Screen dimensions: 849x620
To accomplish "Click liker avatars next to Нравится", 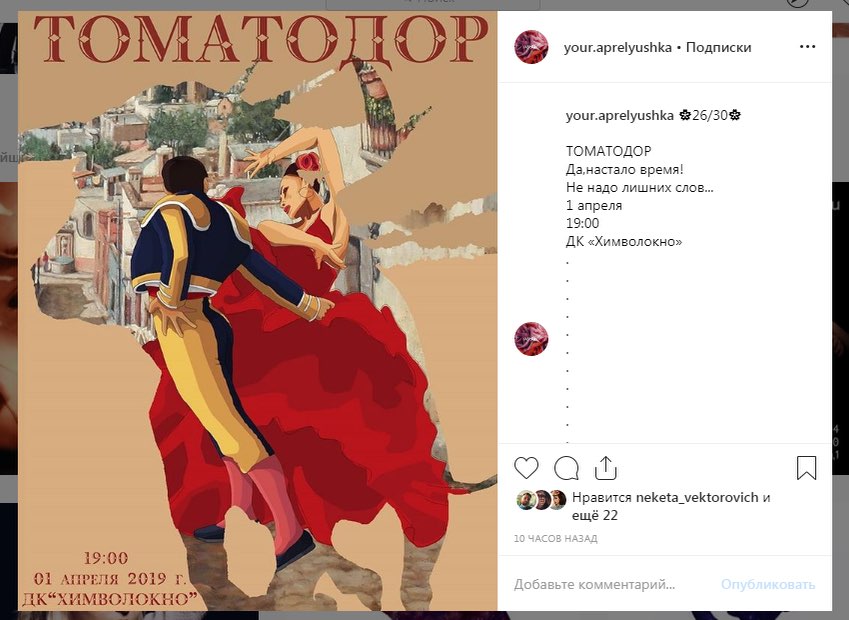I will (541, 500).
